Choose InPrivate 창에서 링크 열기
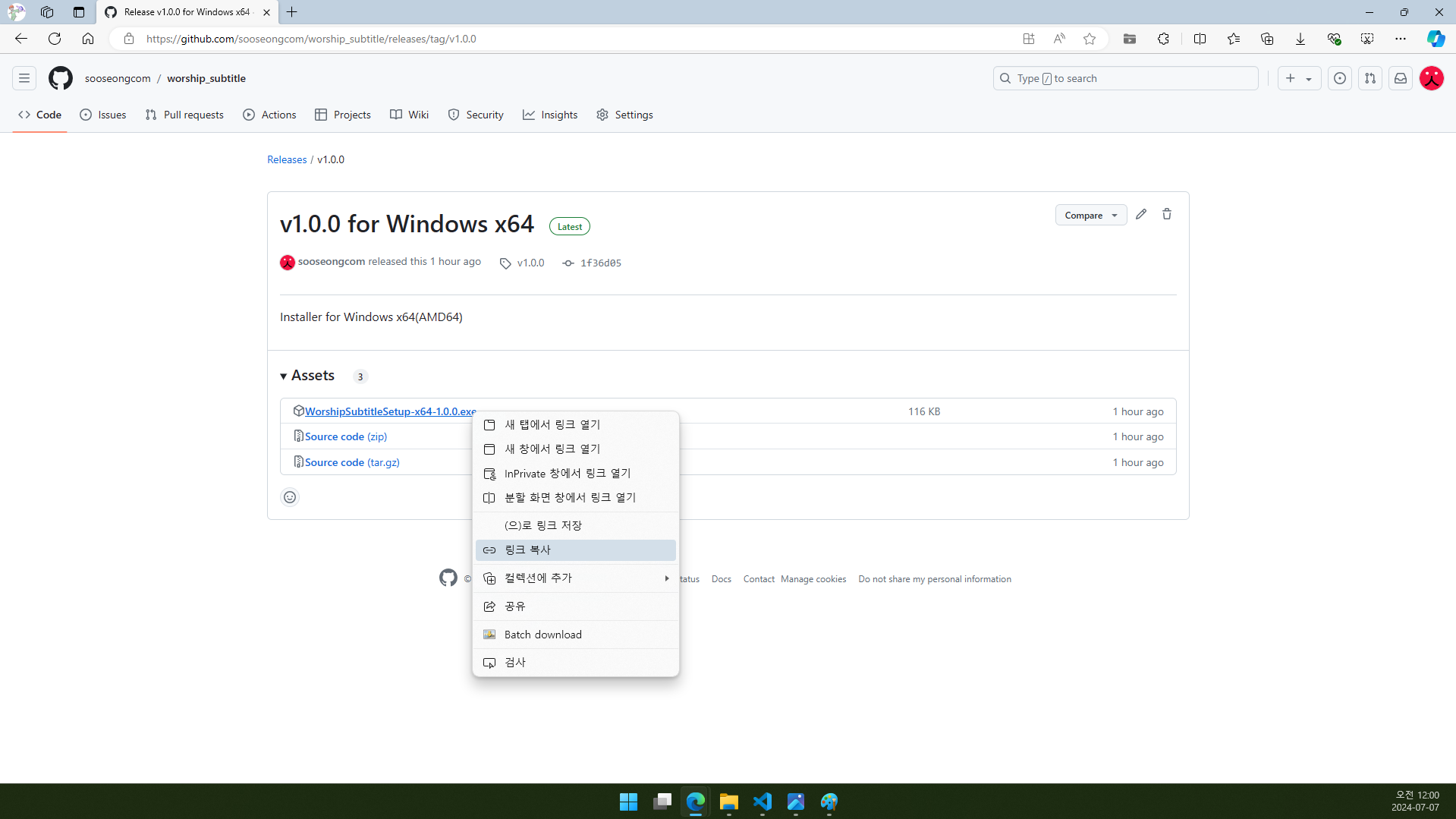The height and width of the screenshot is (819, 1456). (x=576, y=474)
